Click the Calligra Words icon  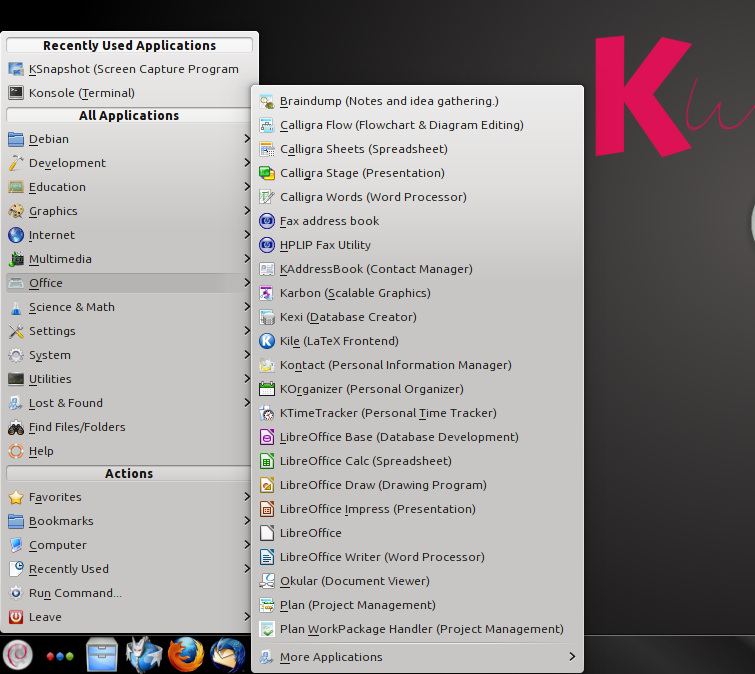[267, 197]
